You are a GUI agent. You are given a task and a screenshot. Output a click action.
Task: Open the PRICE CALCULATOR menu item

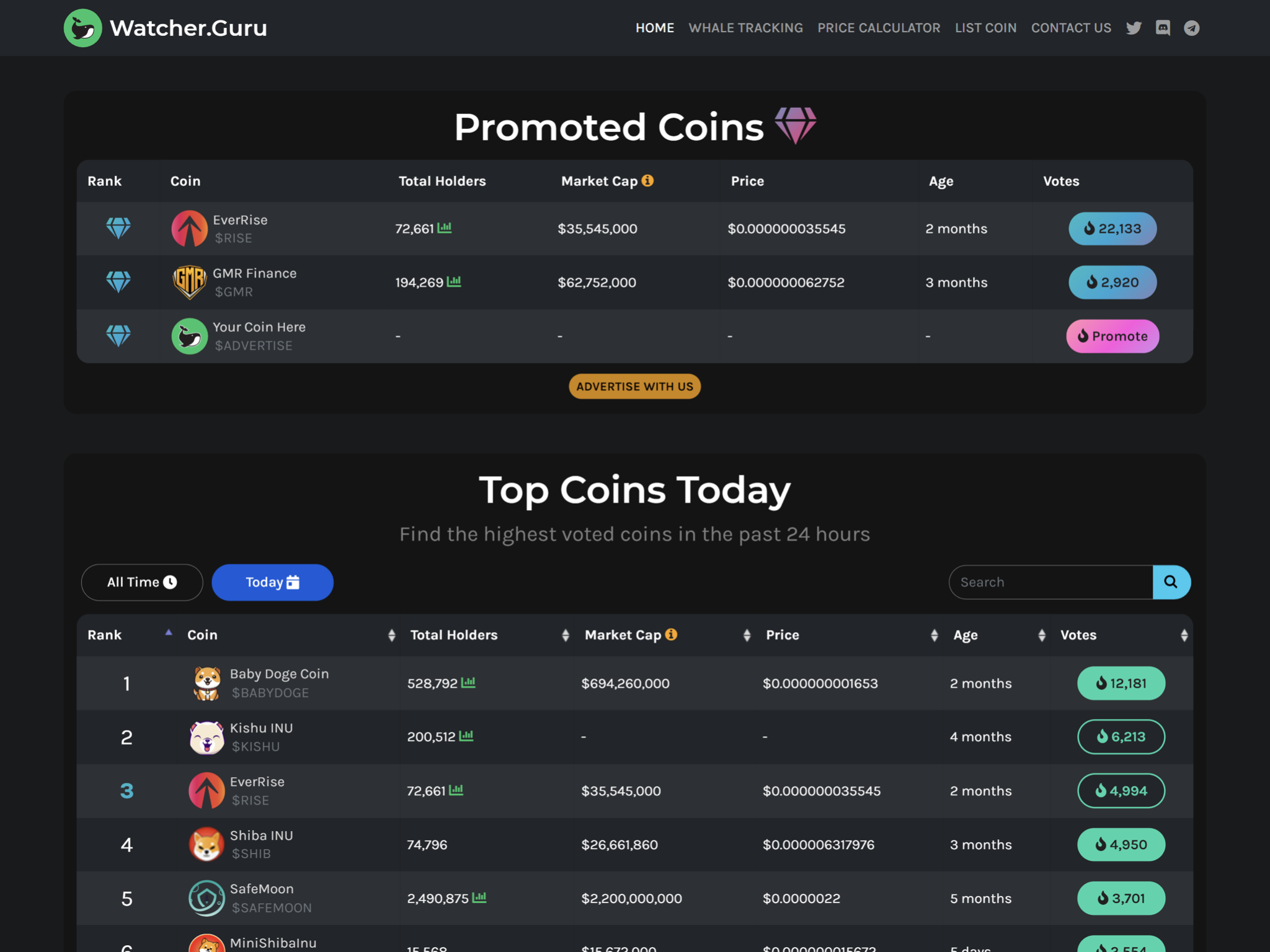click(x=878, y=27)
